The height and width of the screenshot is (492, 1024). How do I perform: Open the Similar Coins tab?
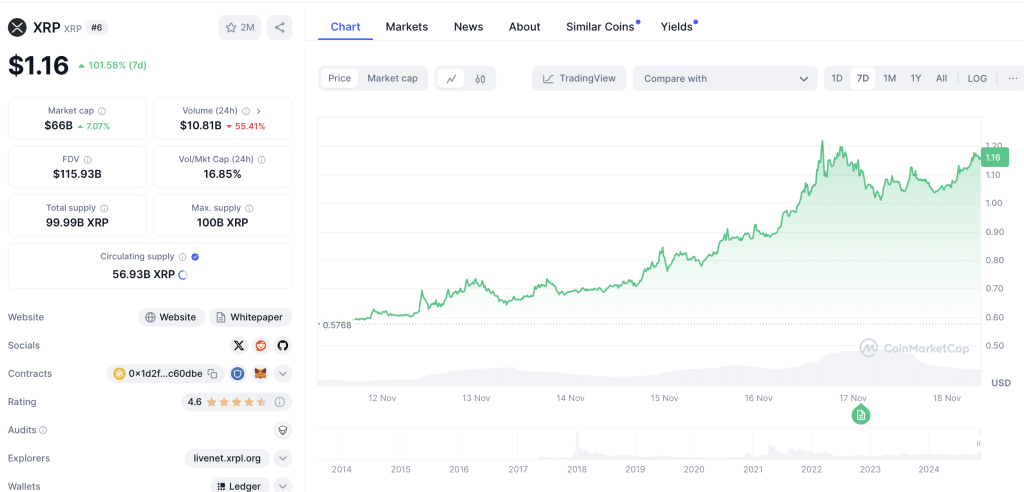pyautogui.click(x=600, y=27)
